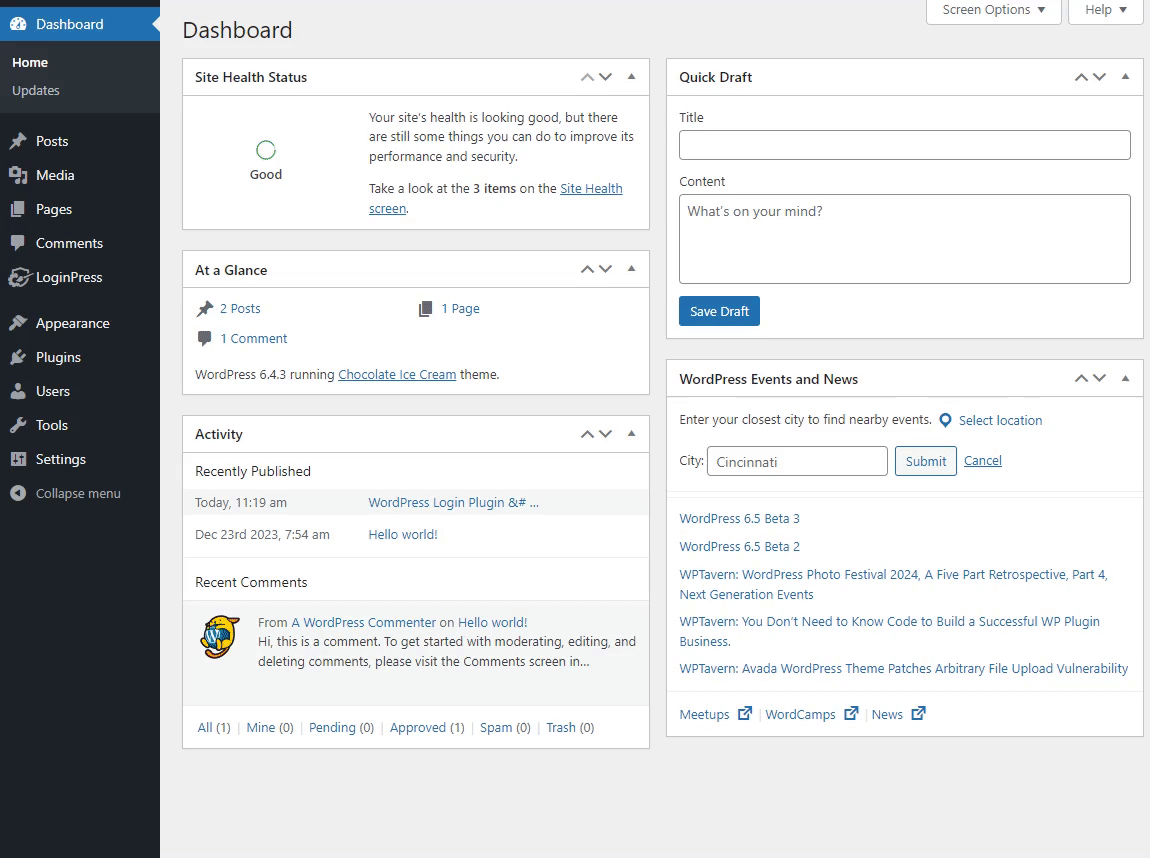Move Site Health Status panel down

605,77
